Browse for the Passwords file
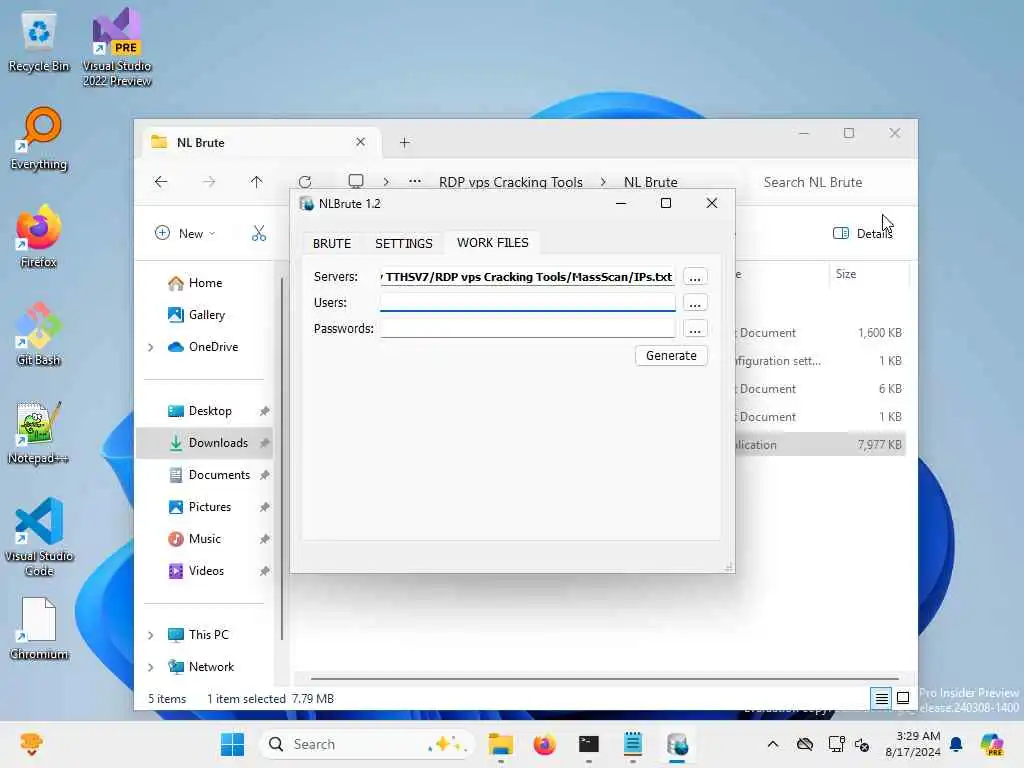This screenshot has height=768, width=1024. [x=695, y=328]
